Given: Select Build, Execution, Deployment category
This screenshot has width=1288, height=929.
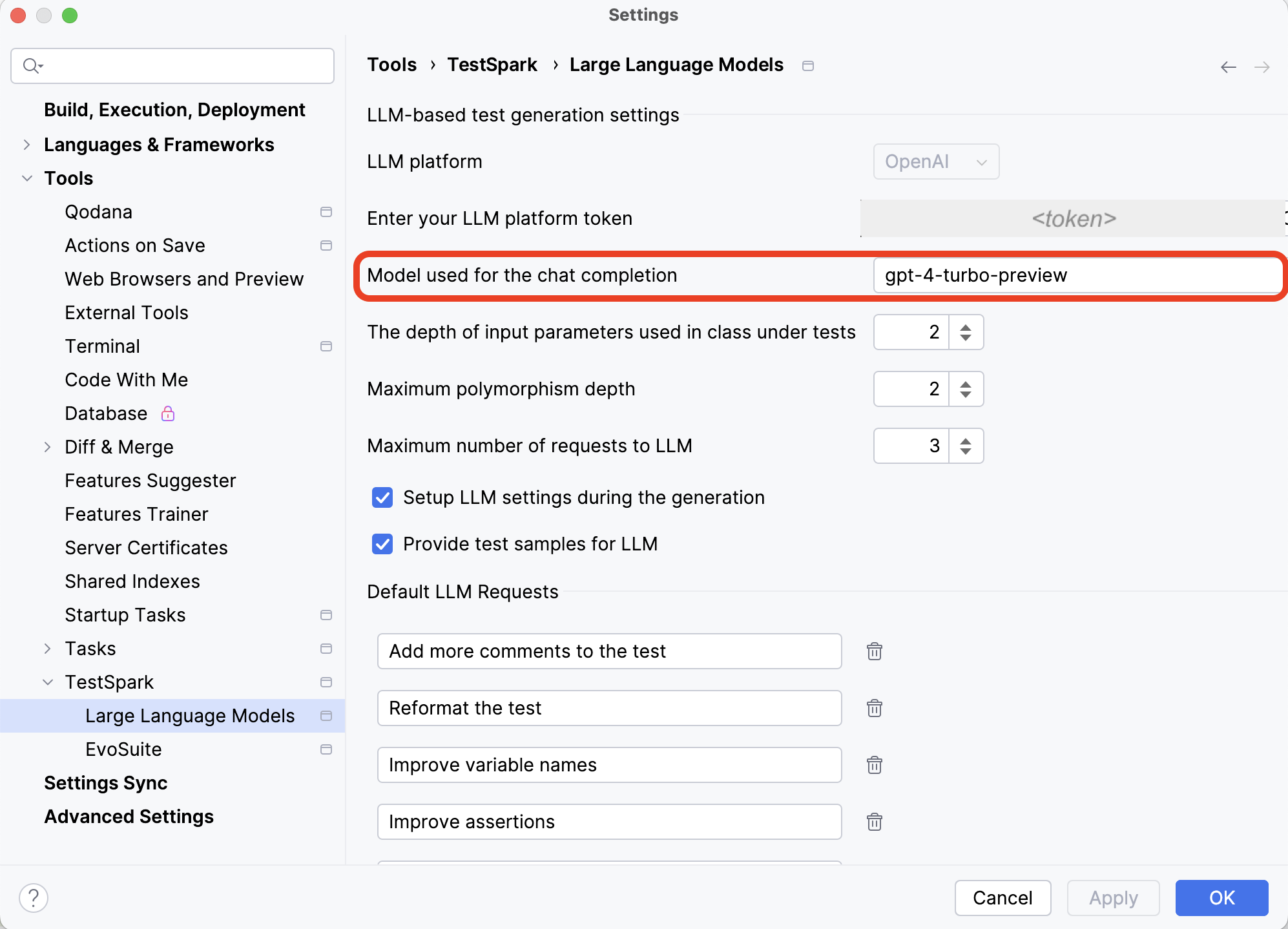Looking at the screenshot, I should pyautogui.click(x=174, y=110).
